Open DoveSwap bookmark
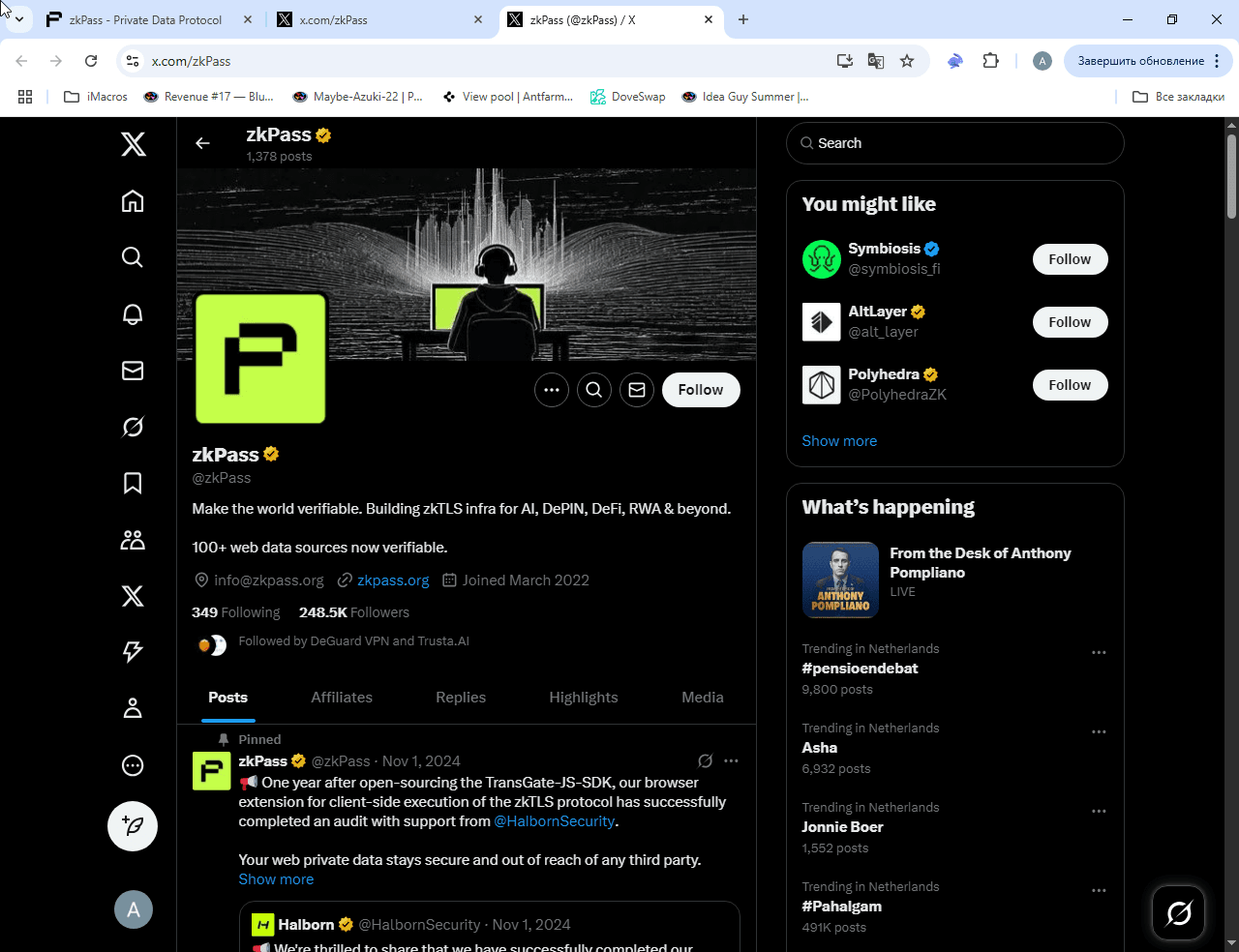Screen dimensions: 1239x952 coord(628,97)
